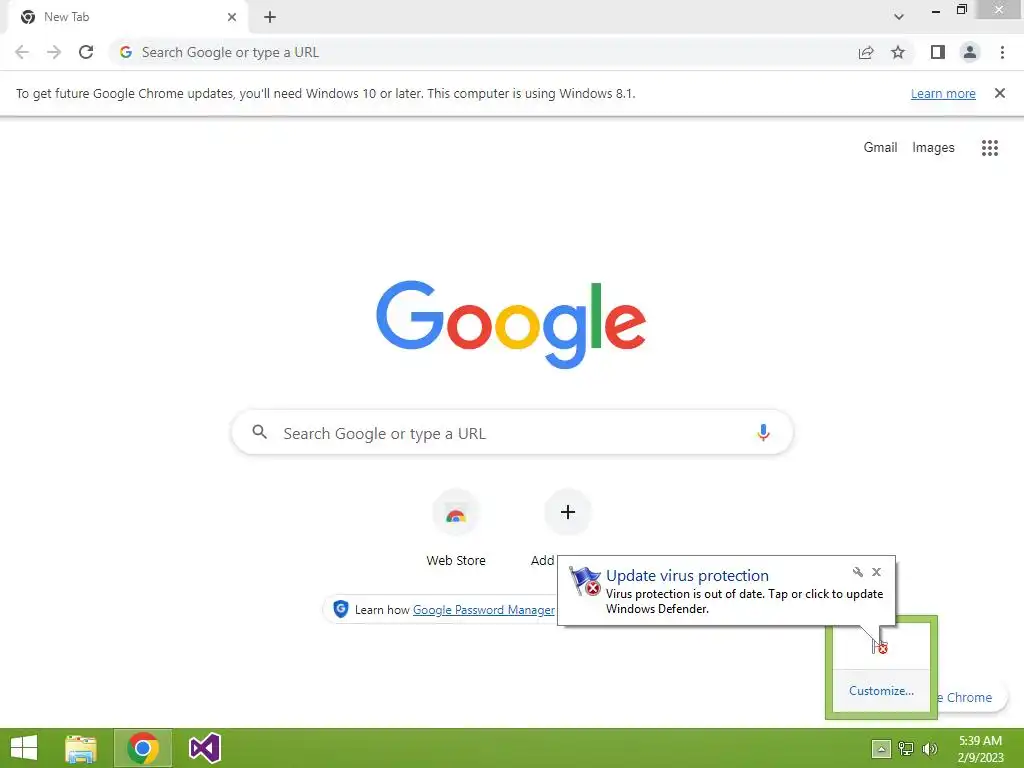The image size is (1024, 768).
Task: Close the virus protection notification
Action: 876,572
